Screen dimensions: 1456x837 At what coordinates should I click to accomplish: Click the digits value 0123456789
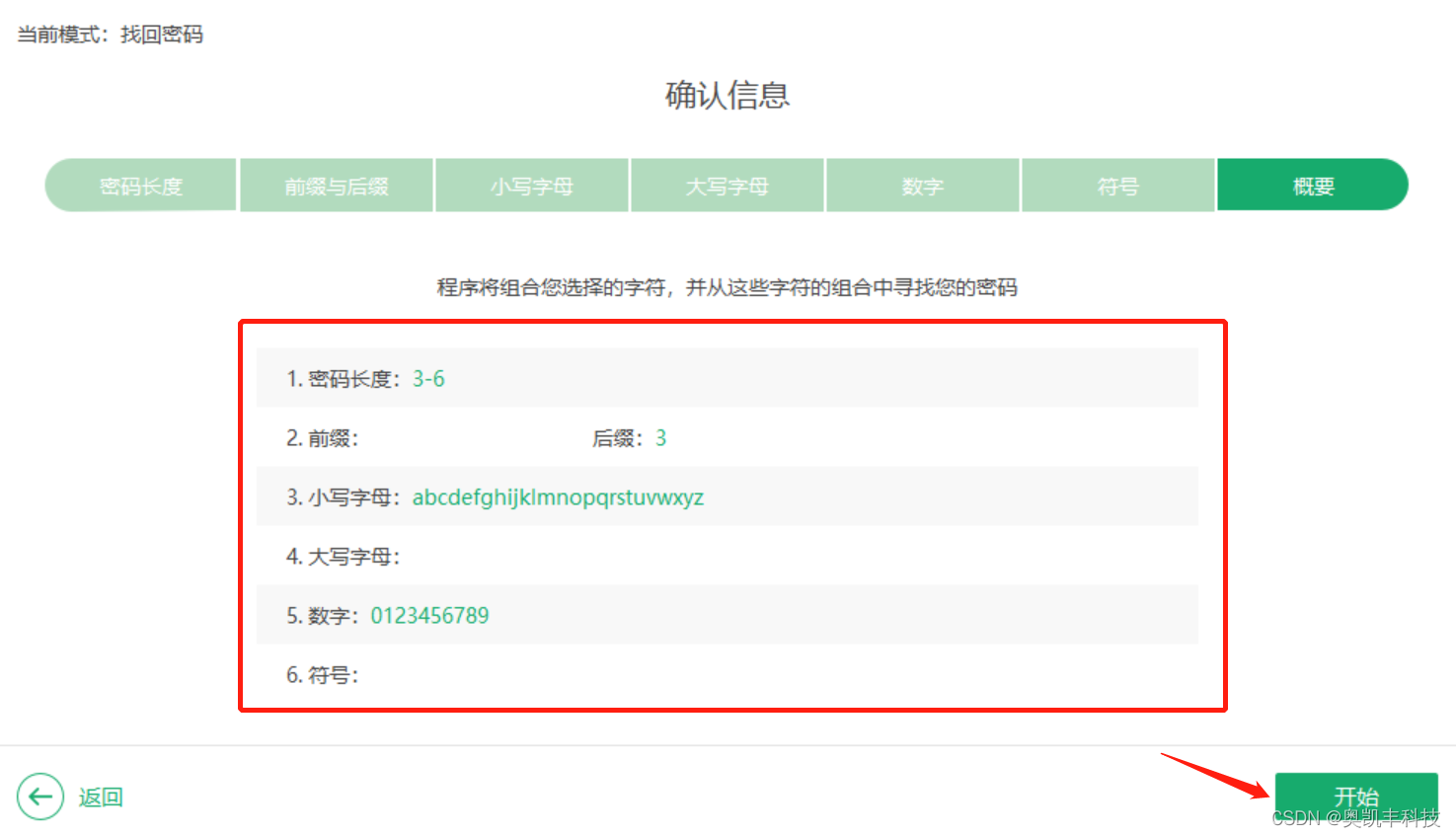429,615
